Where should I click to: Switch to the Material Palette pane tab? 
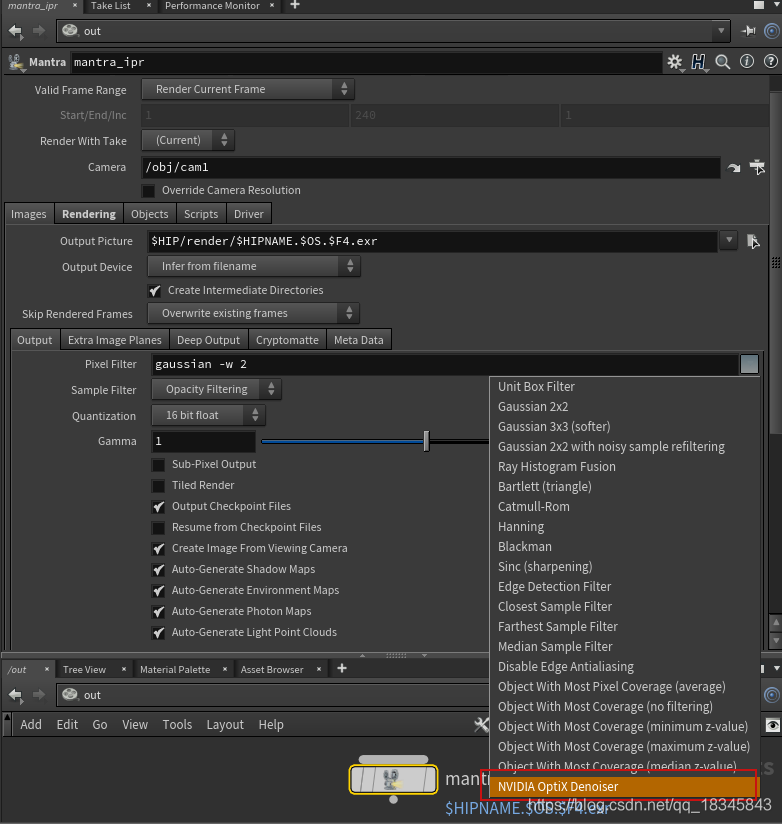175,670
